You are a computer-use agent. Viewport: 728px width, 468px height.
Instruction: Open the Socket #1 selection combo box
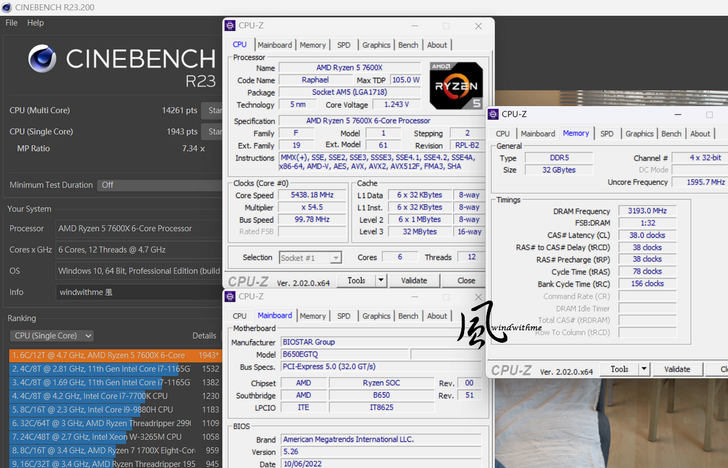point(312,257)
